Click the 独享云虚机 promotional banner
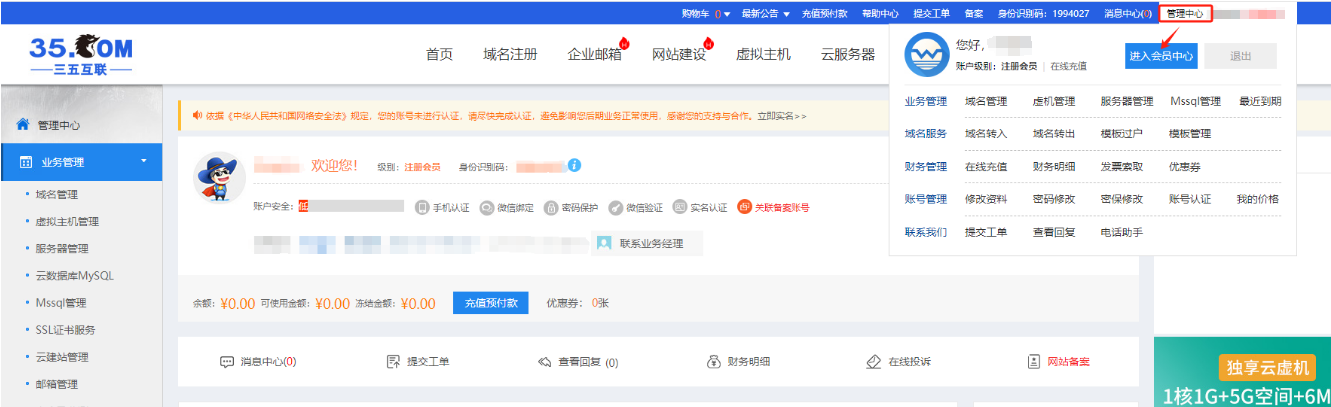This screenshot has height=407, width=1331. [1242, 372]
